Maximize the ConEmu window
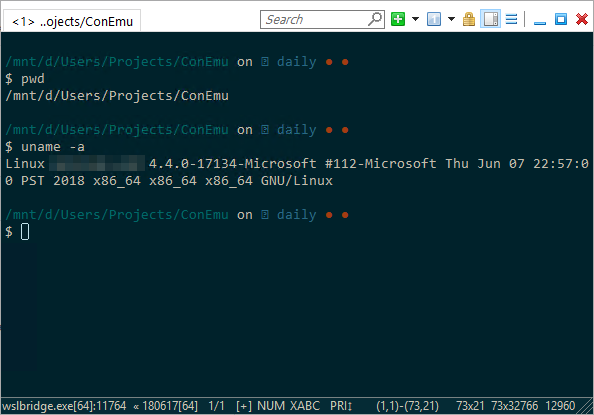Viewport: 594px width, 415px height. tap(561, 19)
